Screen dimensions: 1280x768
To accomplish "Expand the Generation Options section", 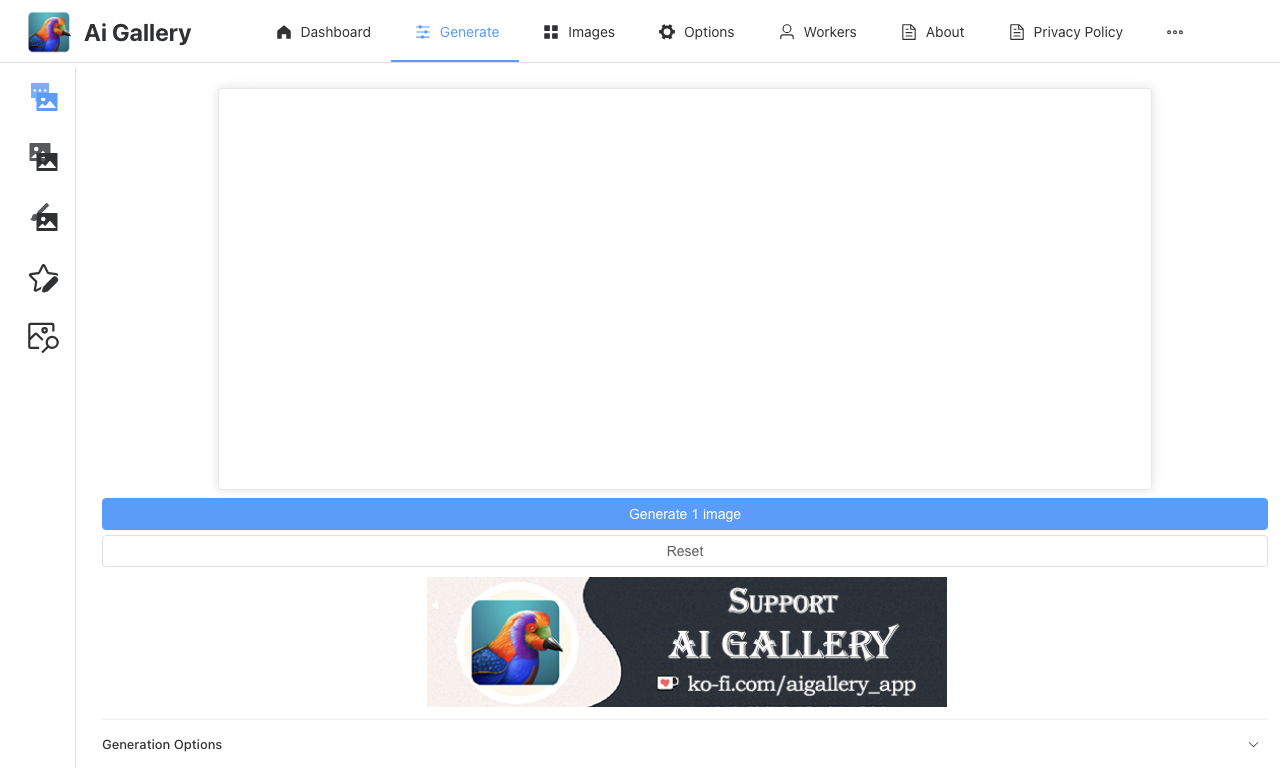I will click(x=685, y=745).
